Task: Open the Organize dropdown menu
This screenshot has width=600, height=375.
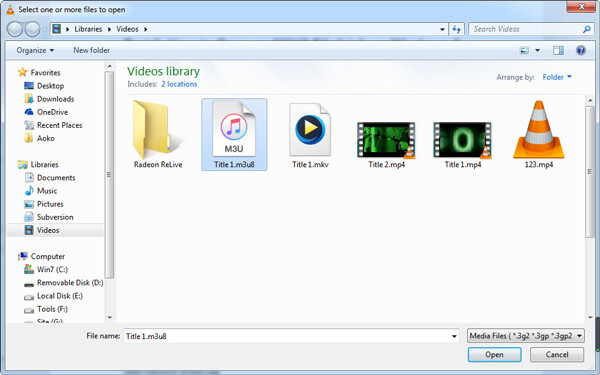Action: point(35,50)
